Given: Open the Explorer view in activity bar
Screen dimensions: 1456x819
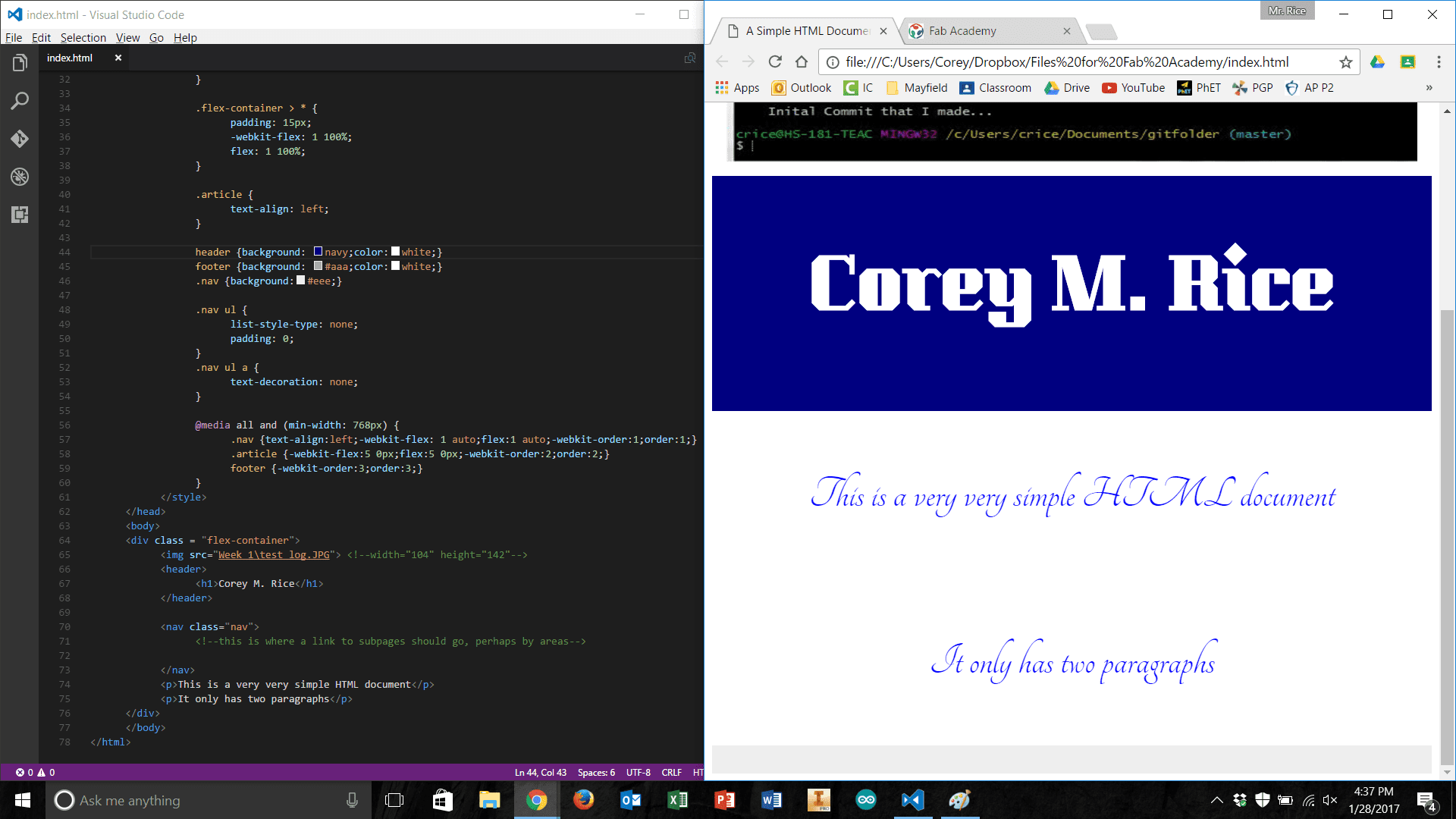Looking at the screenshot, I should (20, 63).
